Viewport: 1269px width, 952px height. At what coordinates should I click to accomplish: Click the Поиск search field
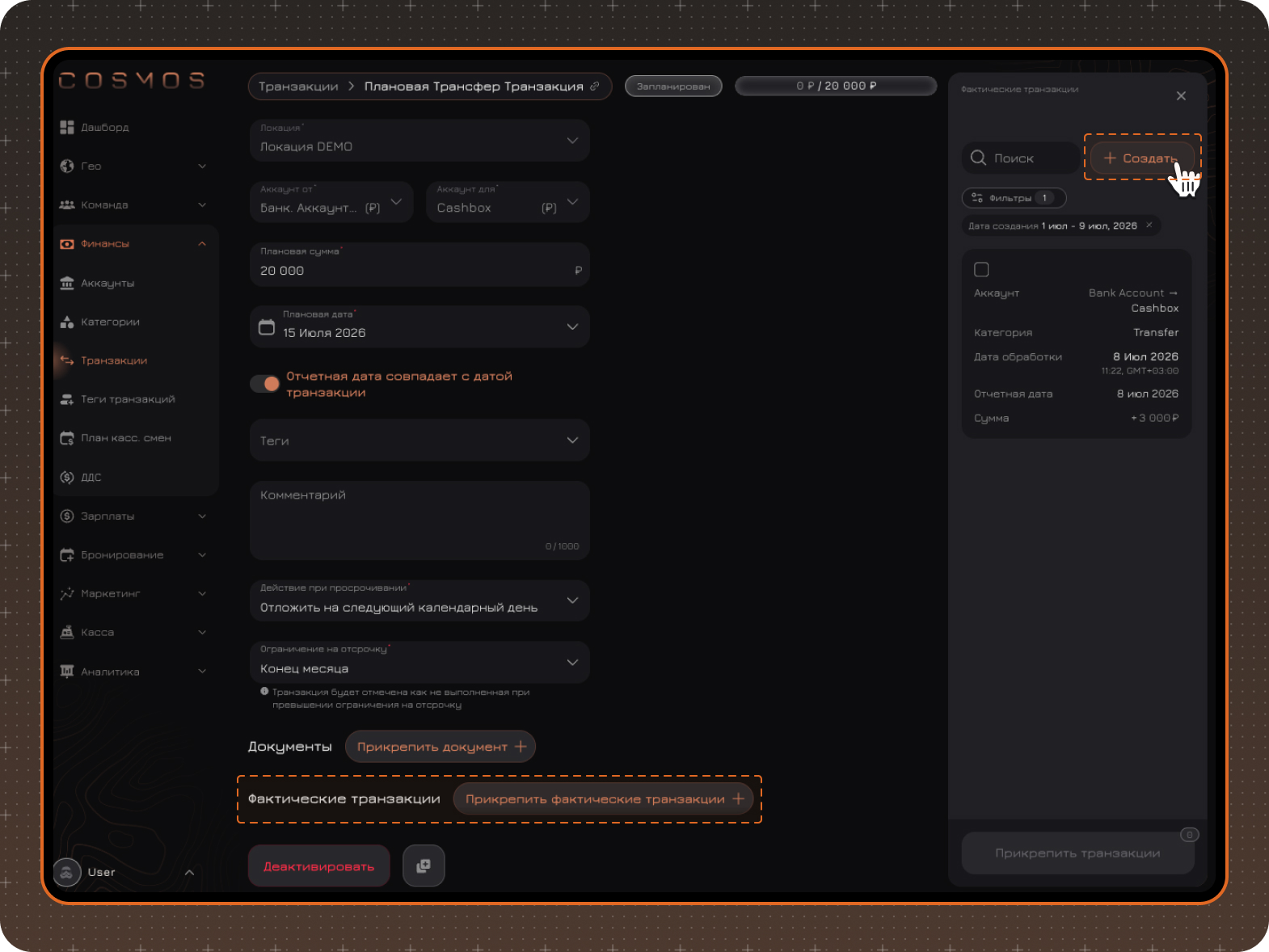(x=1020, y=158)
